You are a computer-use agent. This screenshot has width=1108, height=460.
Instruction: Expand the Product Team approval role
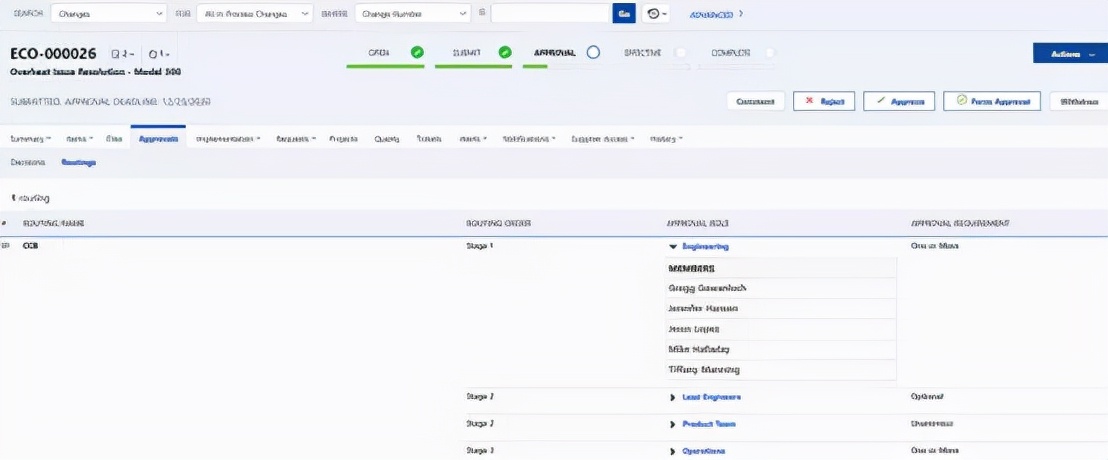[x=673, y=424]
